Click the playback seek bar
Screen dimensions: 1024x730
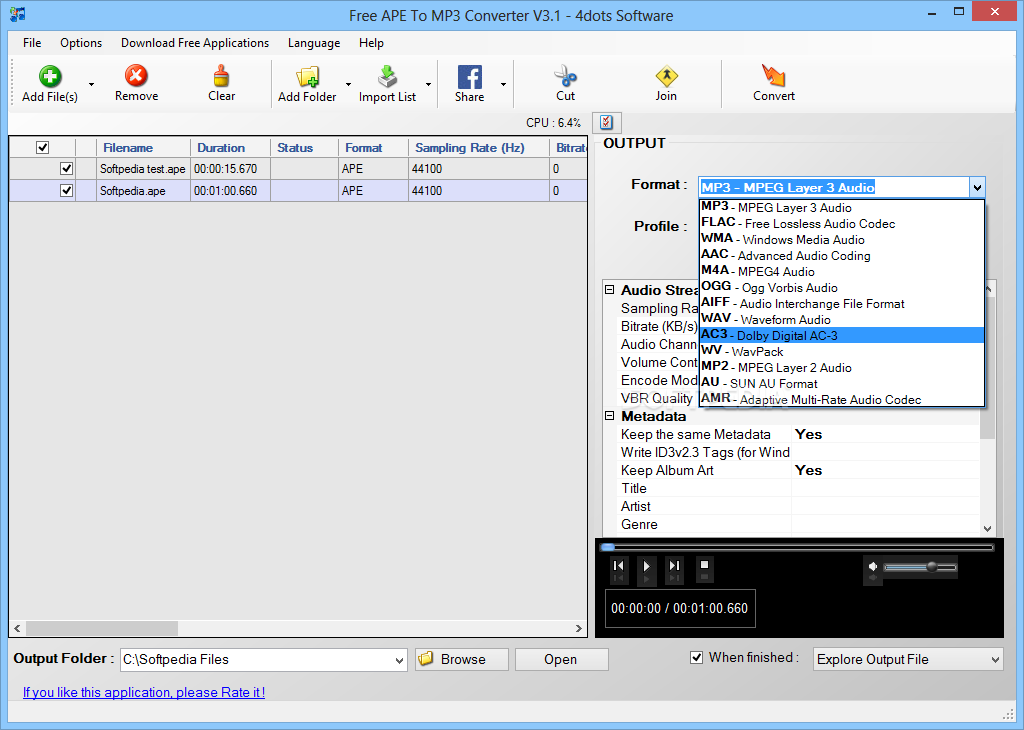(798, 547)
